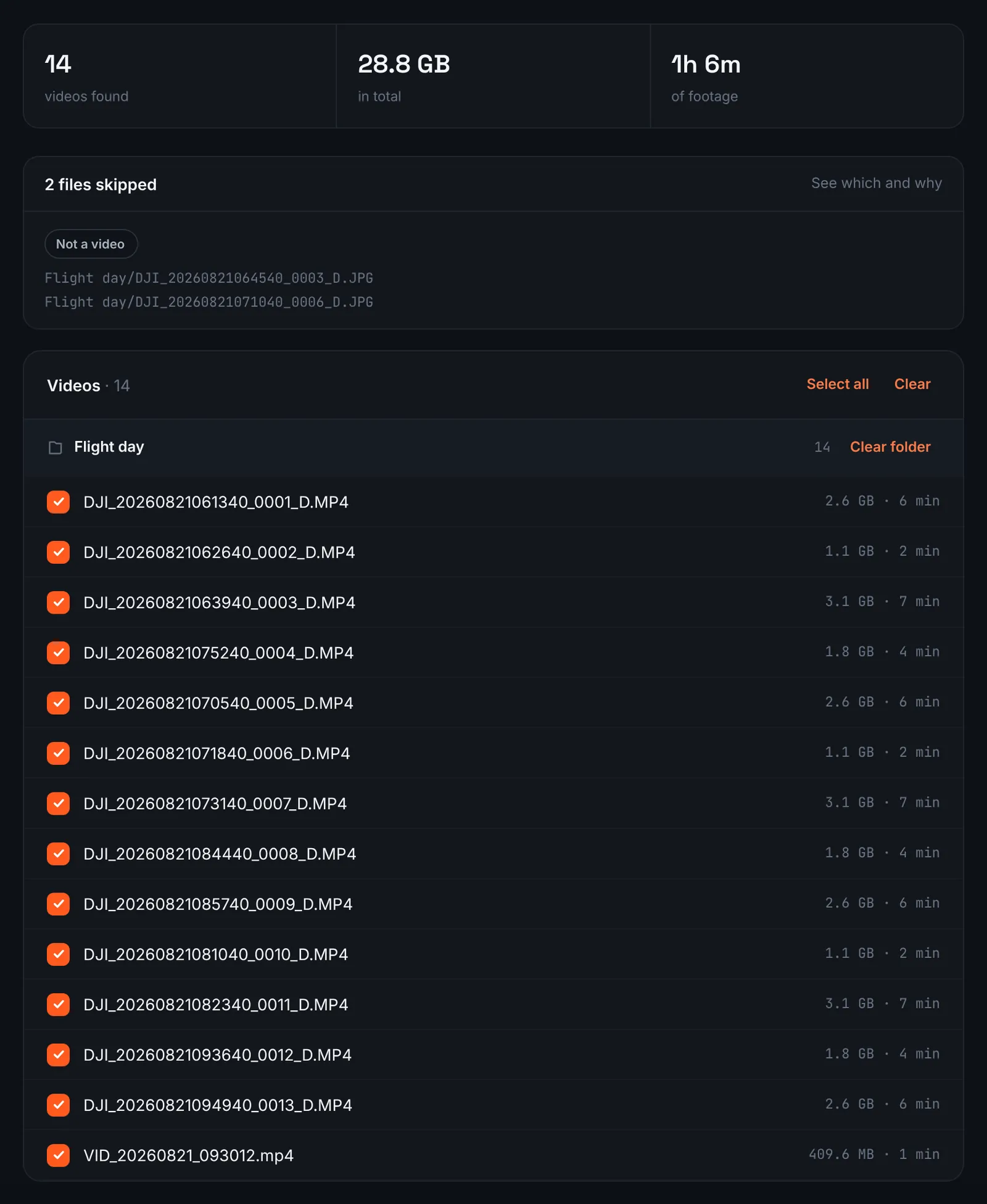Click the skipped DJI_20260821064540_0003_D.JPG path
The image size is (987, 1204).
[x=209, y=278]
